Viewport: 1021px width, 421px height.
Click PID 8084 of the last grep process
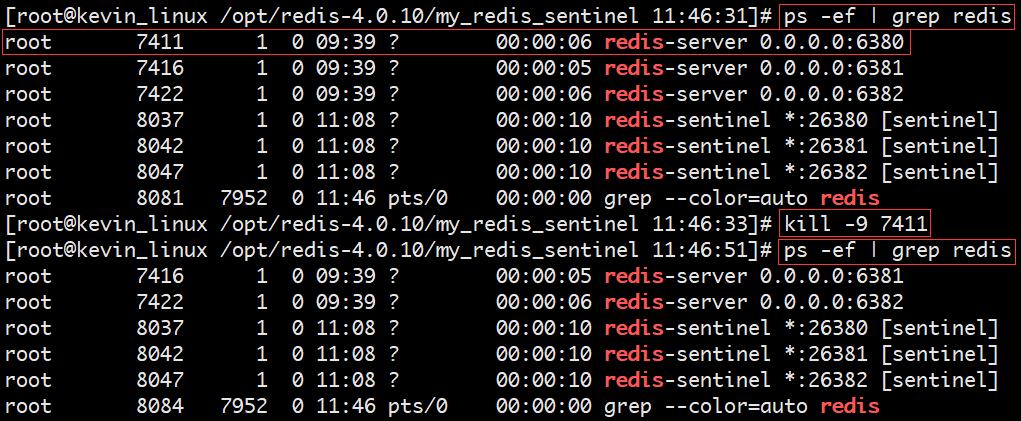(x=160, y=407)
